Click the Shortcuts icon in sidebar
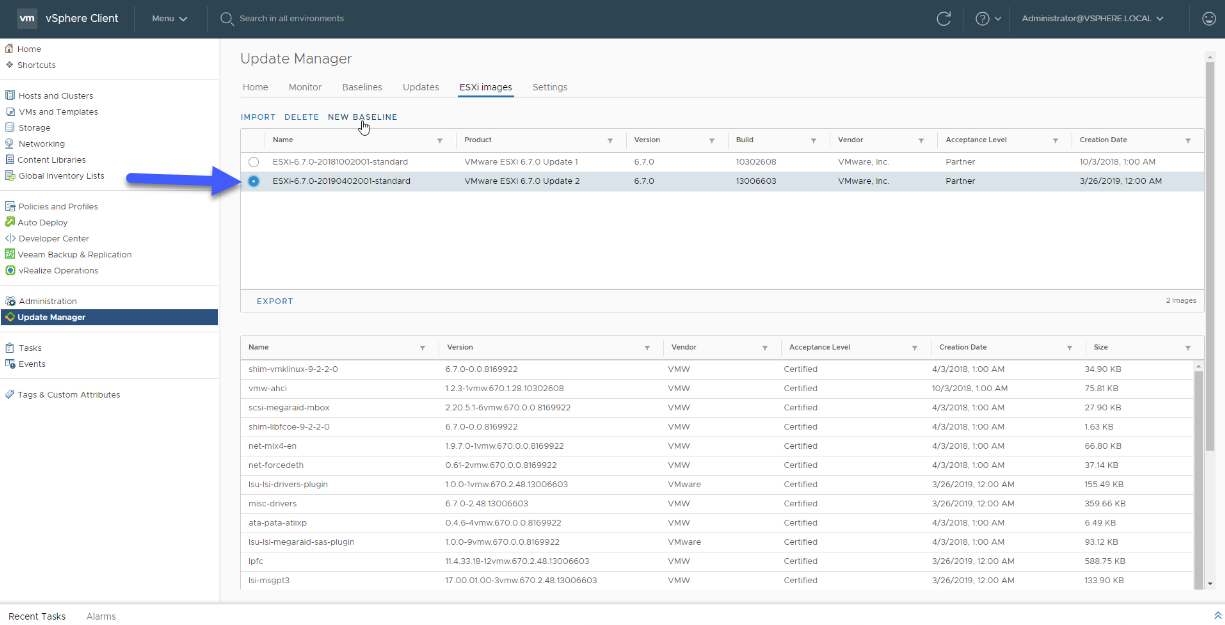This screenshot has height=625, width=1225. point(9,65)
